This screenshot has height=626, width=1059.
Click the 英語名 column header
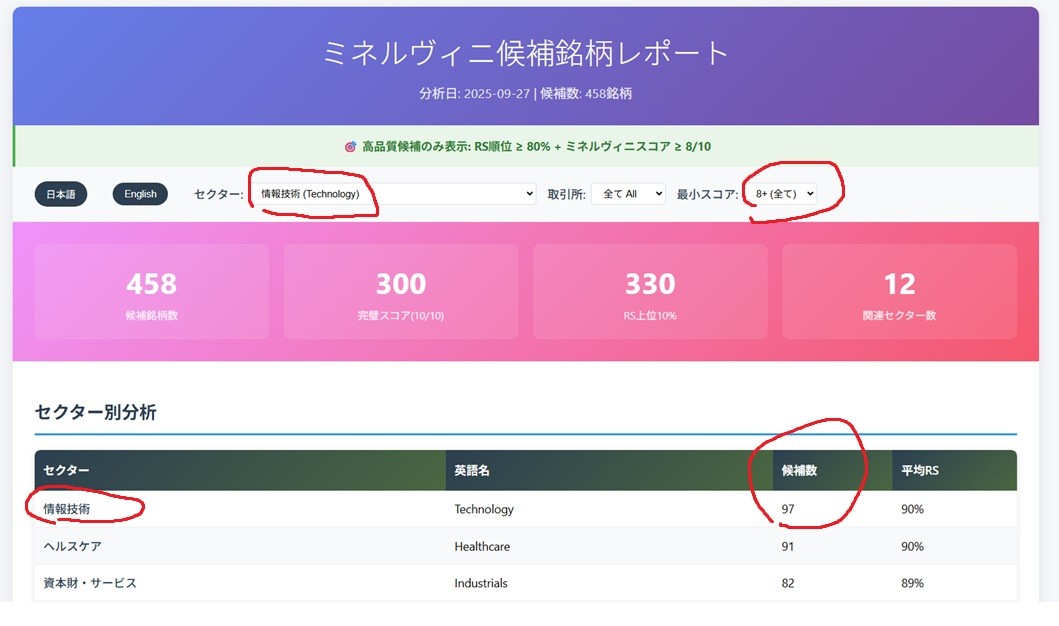pos(473,470)
